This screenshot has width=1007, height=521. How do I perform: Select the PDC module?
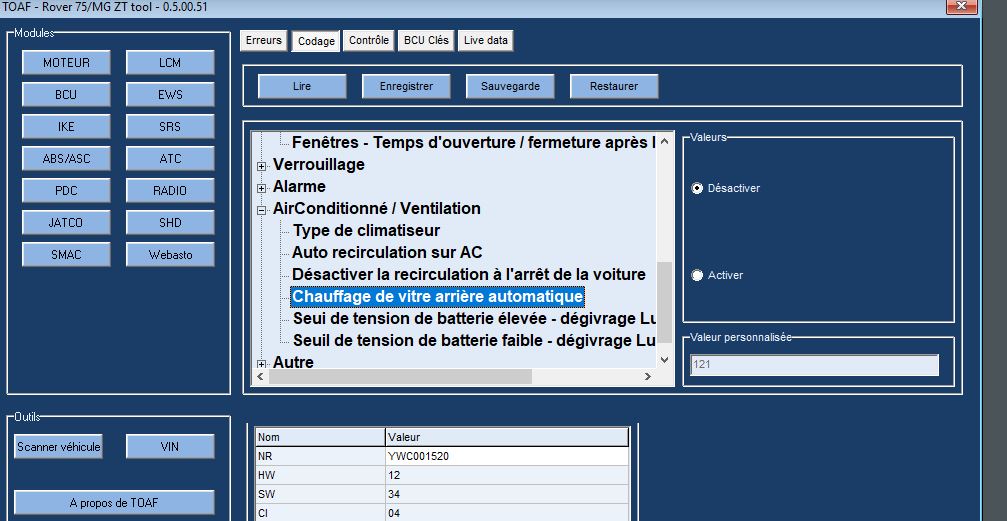coord(66,191)
